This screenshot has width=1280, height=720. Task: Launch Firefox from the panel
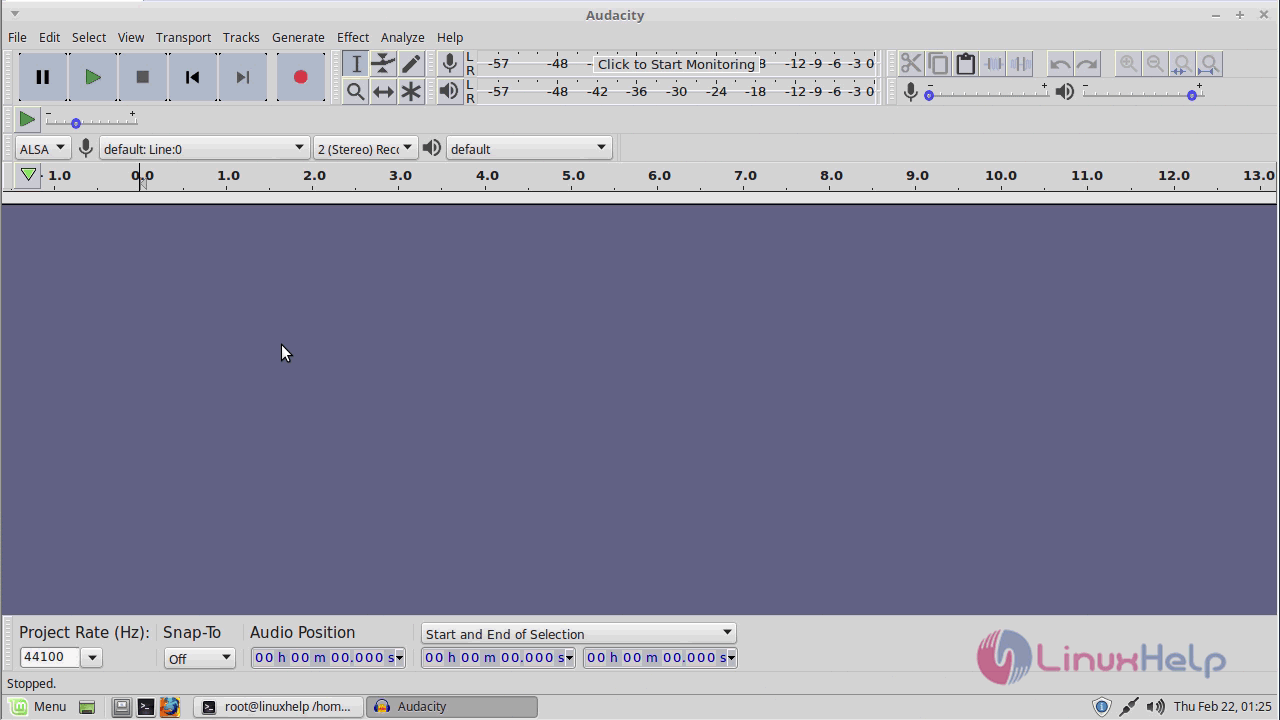click(x=169, y=706)
